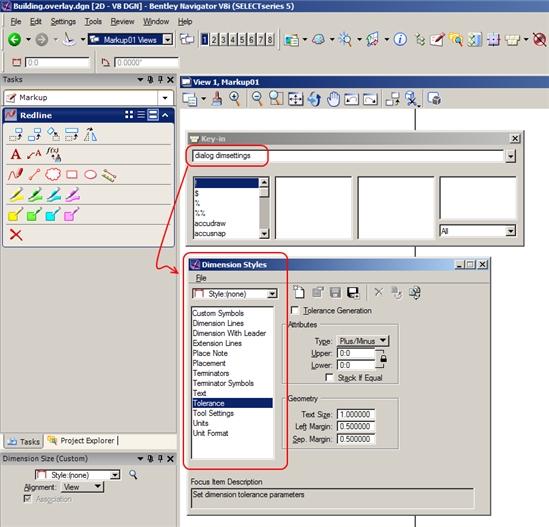The width and height of the screenshot is (549, 527).
Task: Open the Key-in history dropdown arrow
Action: (510, 156)
